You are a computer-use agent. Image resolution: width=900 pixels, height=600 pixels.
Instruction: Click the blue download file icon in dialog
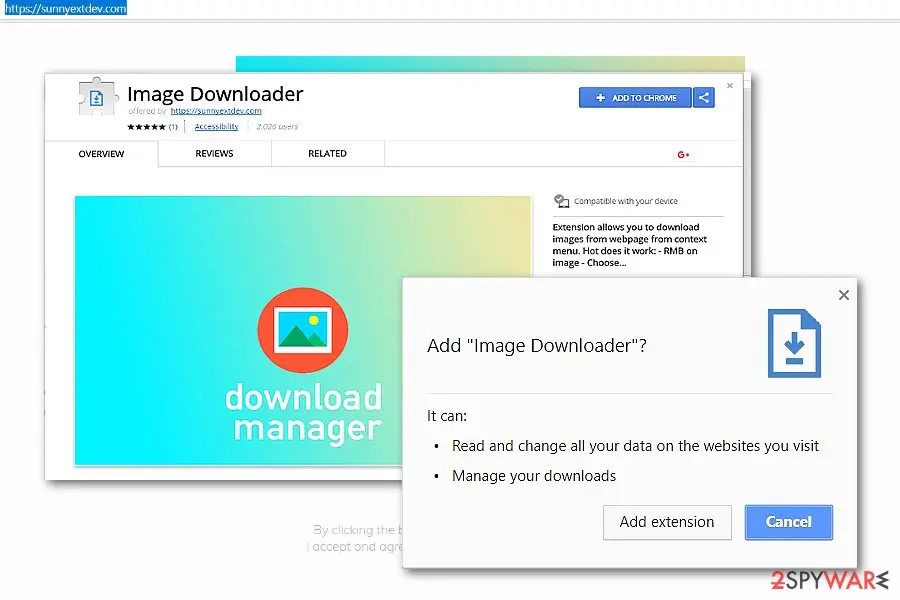(x=794, y=343)
